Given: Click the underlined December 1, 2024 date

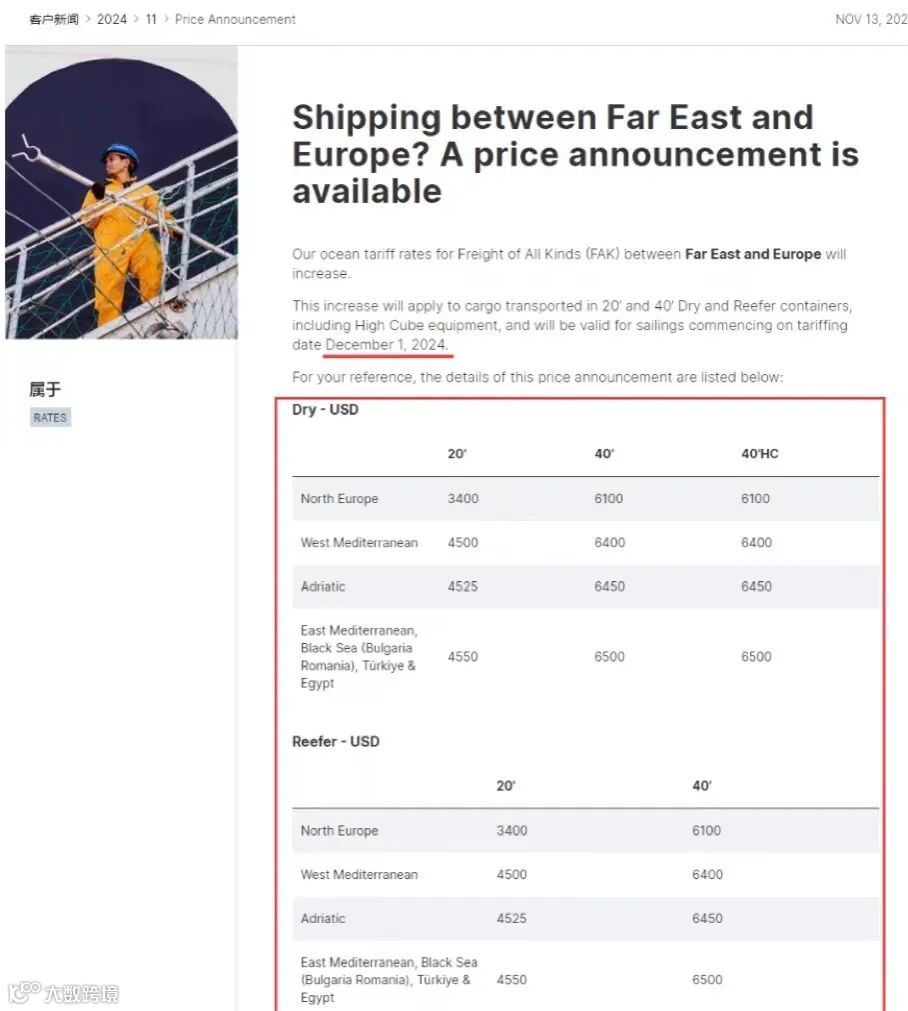Looking at the screenshot, I should pyautogui.click(x=387, y=345).
